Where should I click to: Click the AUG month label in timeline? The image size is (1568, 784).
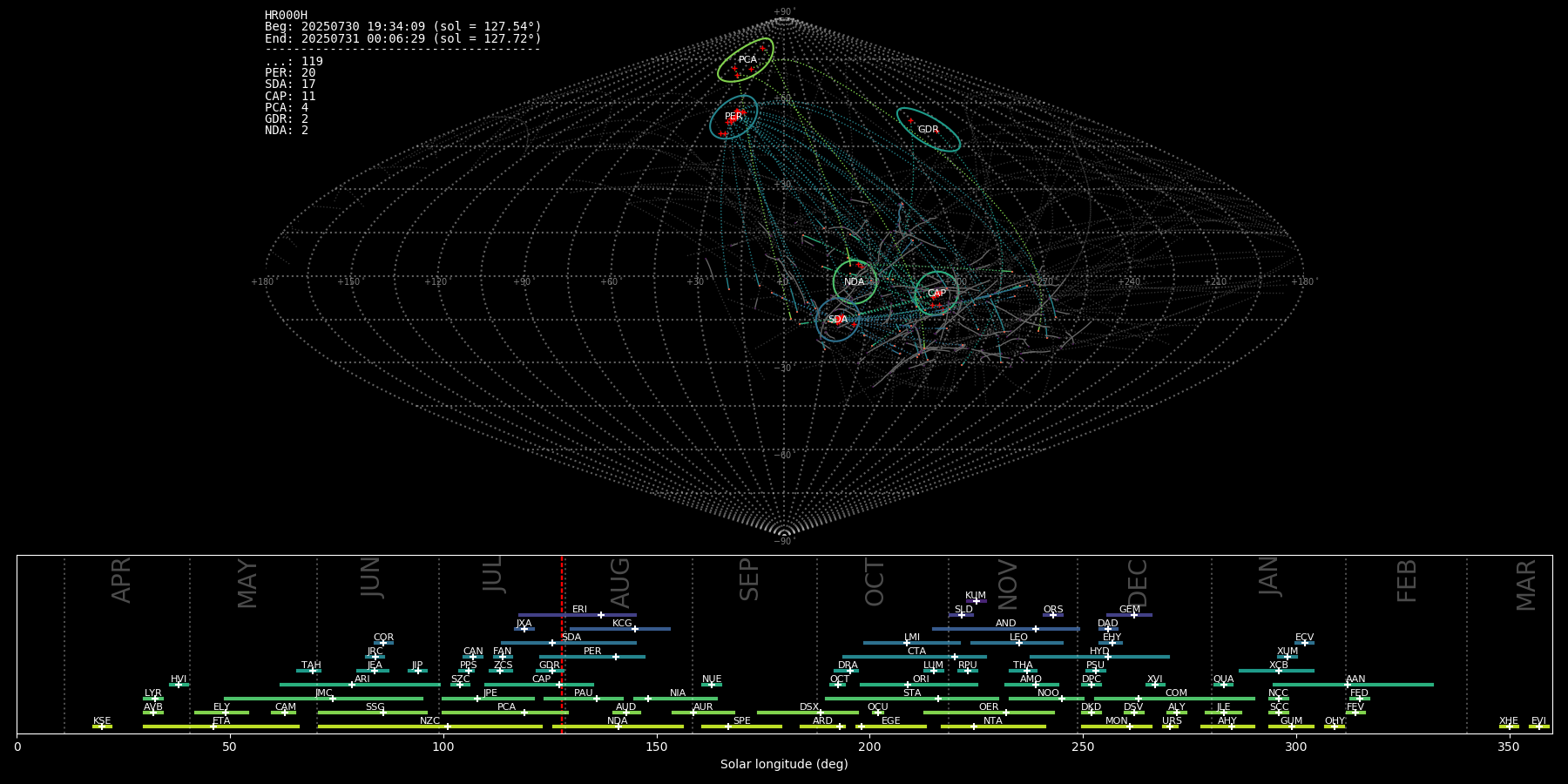pos(620,583)
